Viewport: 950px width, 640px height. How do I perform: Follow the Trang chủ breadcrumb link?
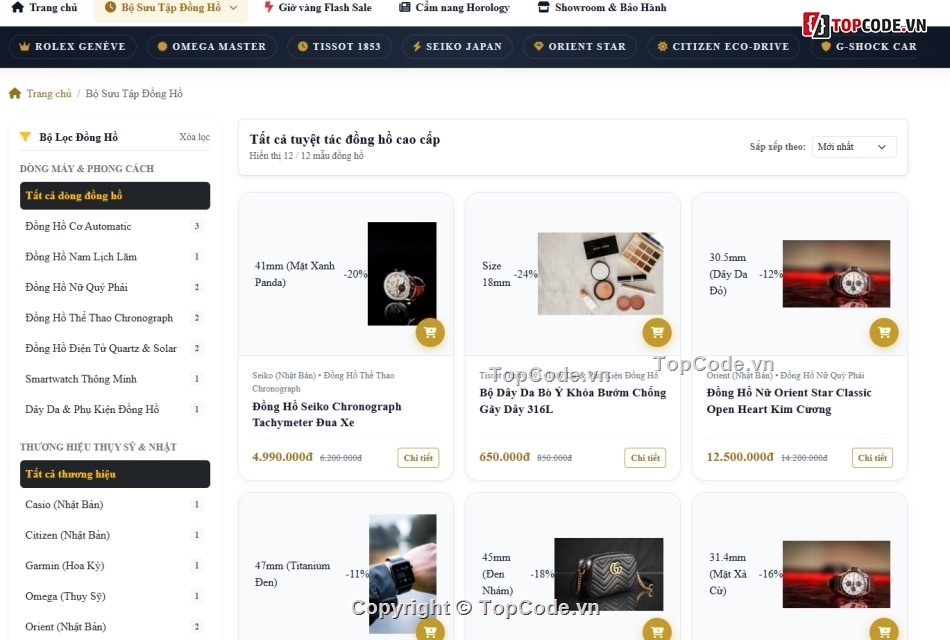pos(49,93)
